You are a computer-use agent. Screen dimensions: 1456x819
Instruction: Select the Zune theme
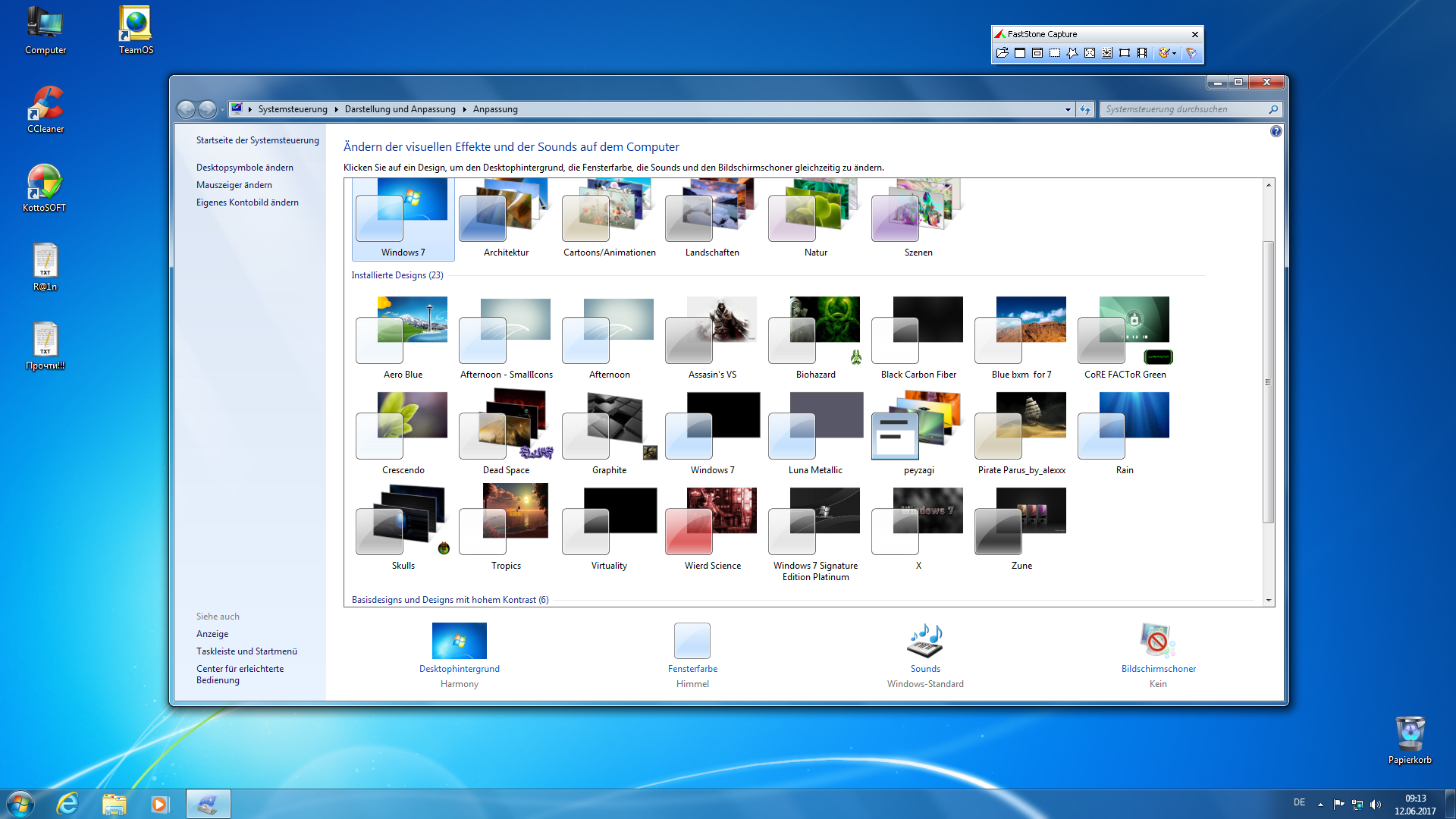click(x=1021, y=529)
